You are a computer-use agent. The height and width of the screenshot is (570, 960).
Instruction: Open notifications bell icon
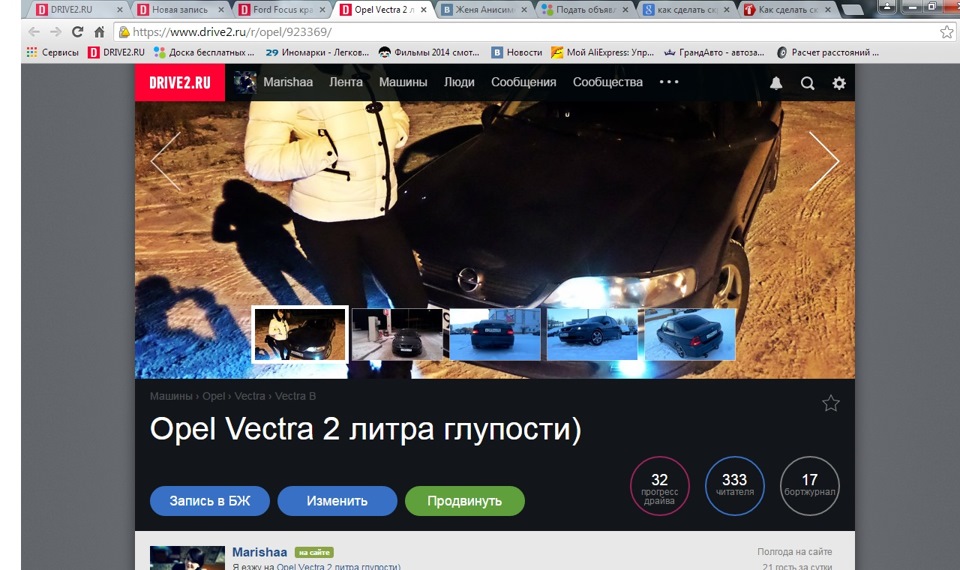pyautogui.click(x=776, y=83)
